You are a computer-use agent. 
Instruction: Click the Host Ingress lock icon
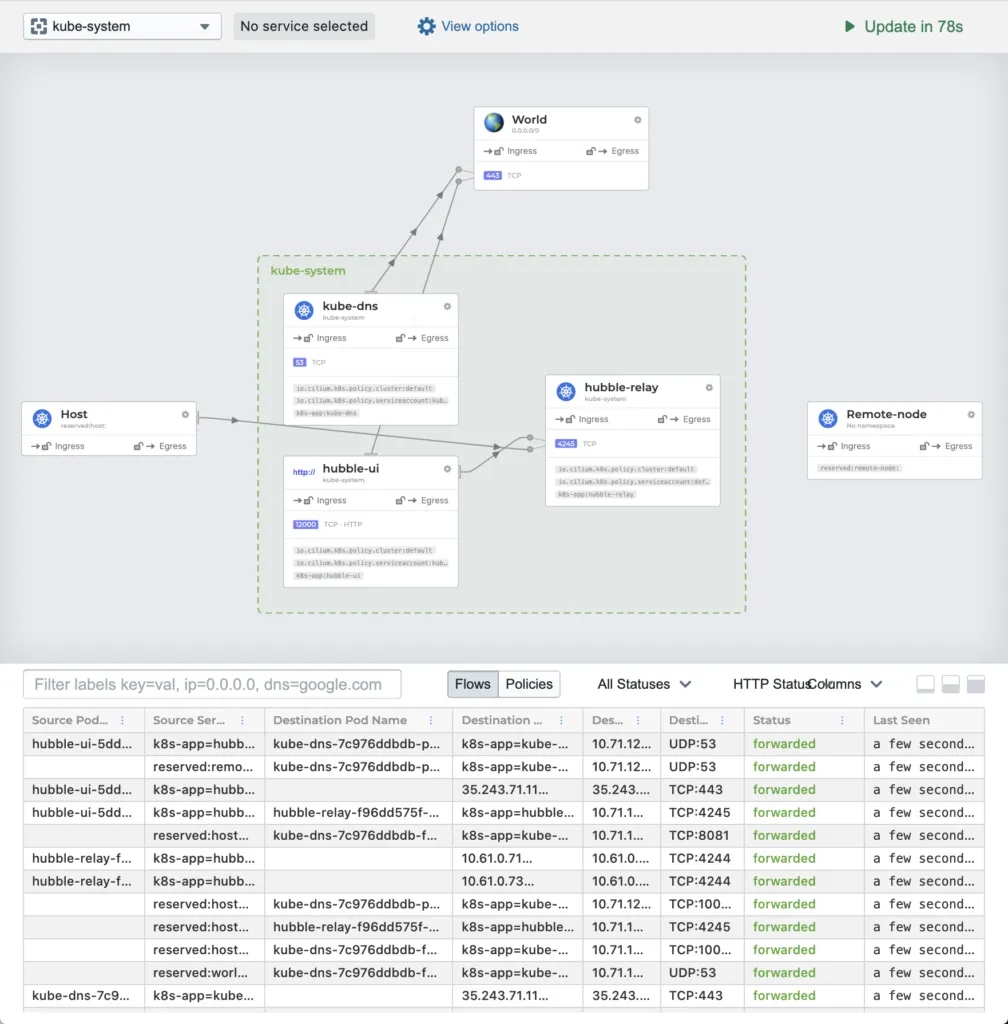point(46,447)
